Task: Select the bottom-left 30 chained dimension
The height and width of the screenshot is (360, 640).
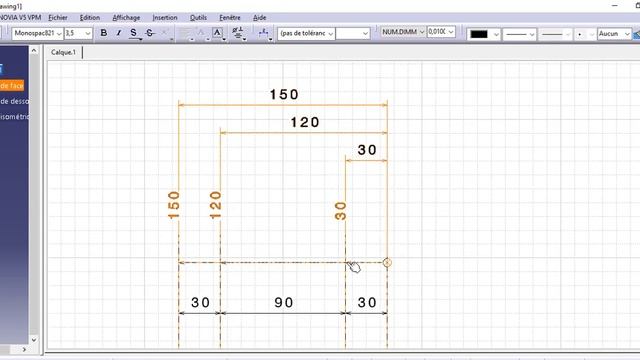Action: point(200,302)
